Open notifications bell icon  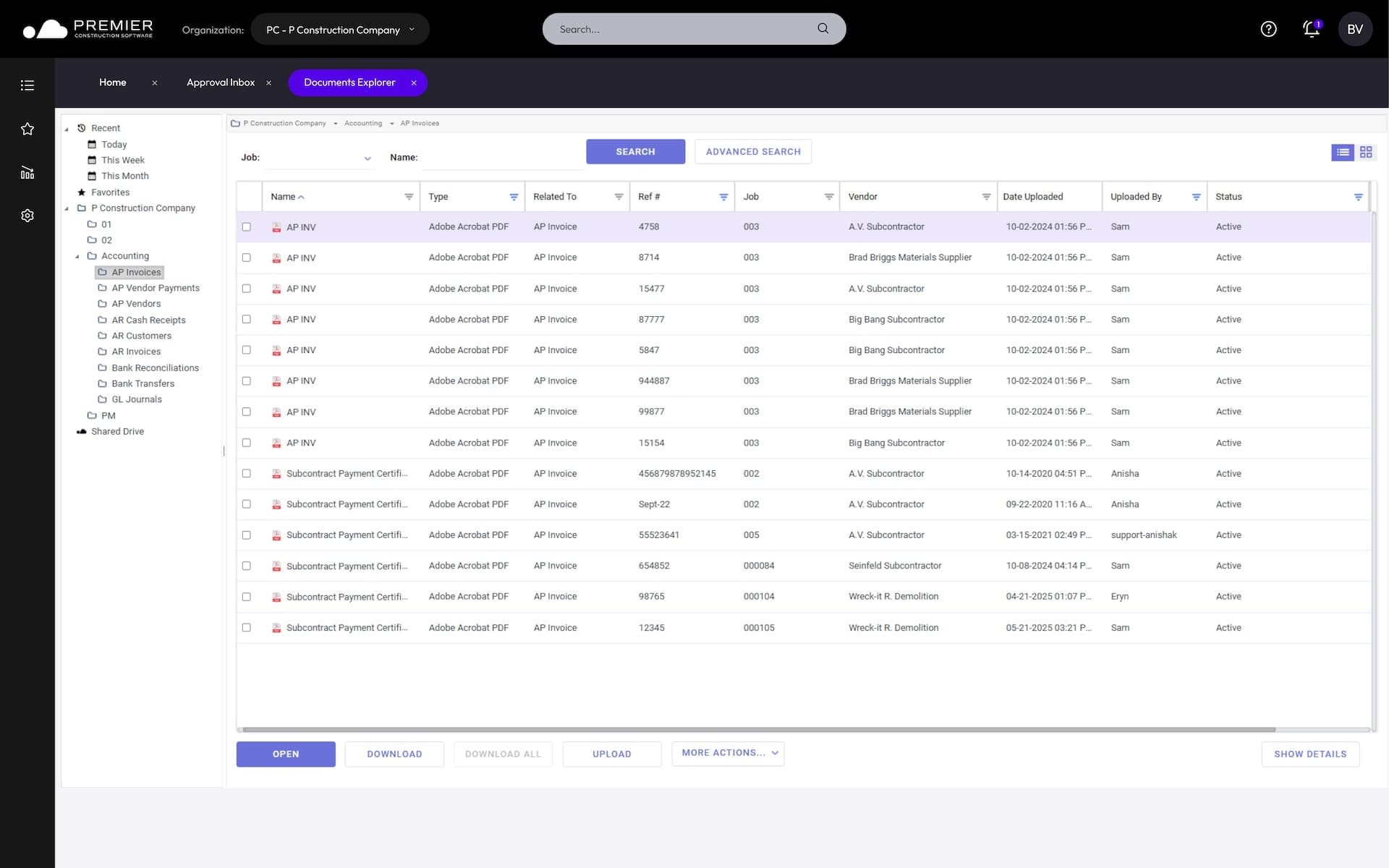1311,29
